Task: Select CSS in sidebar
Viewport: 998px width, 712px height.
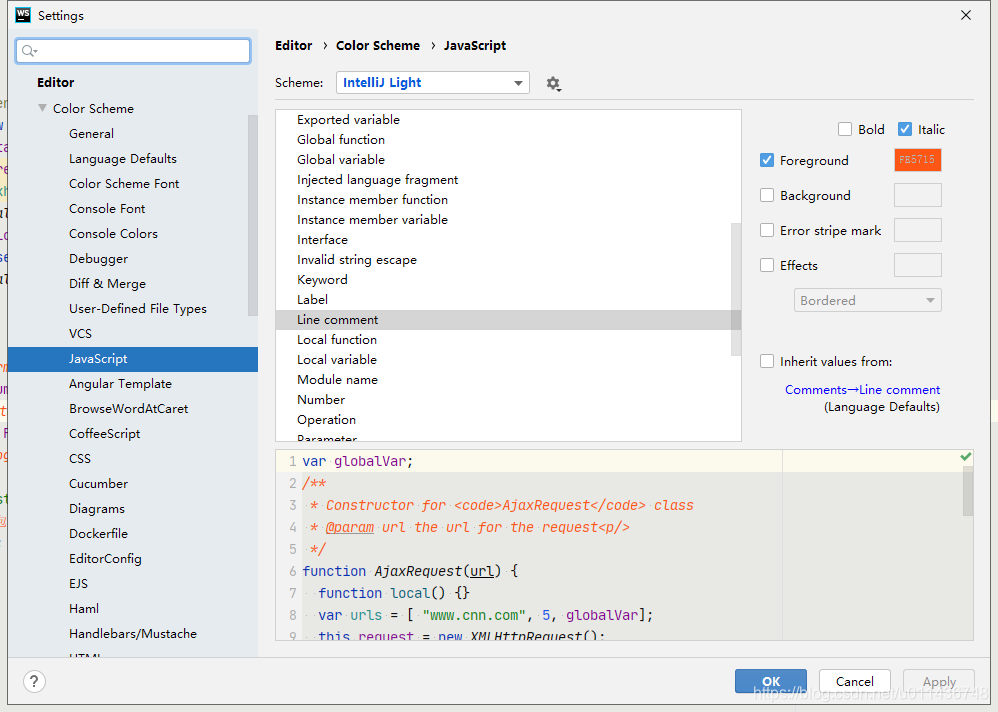Action: [80, 459]
